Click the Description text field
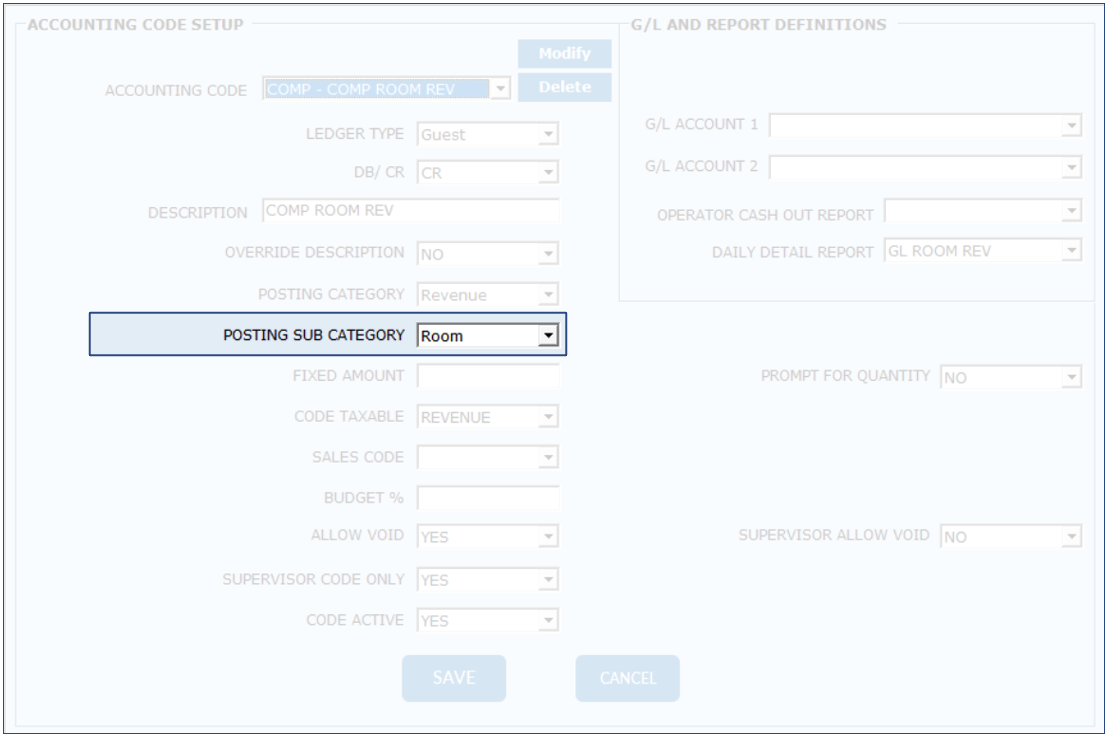 pos(411,211)
